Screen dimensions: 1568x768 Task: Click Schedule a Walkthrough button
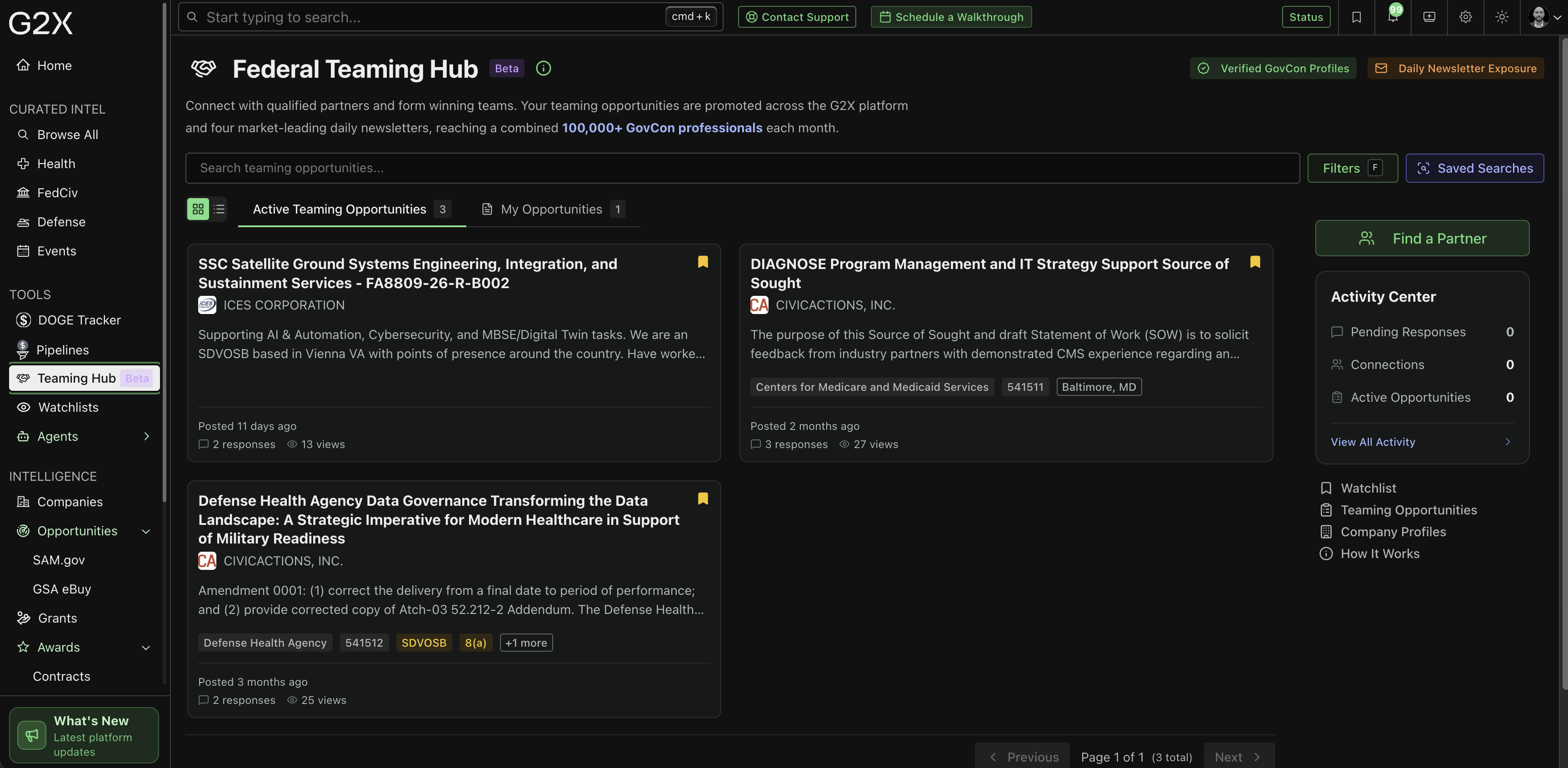click(x=951, y=17)
